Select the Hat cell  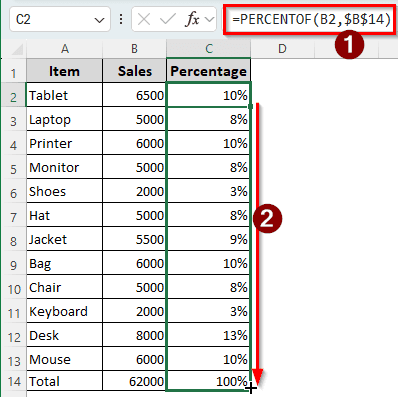64,215
